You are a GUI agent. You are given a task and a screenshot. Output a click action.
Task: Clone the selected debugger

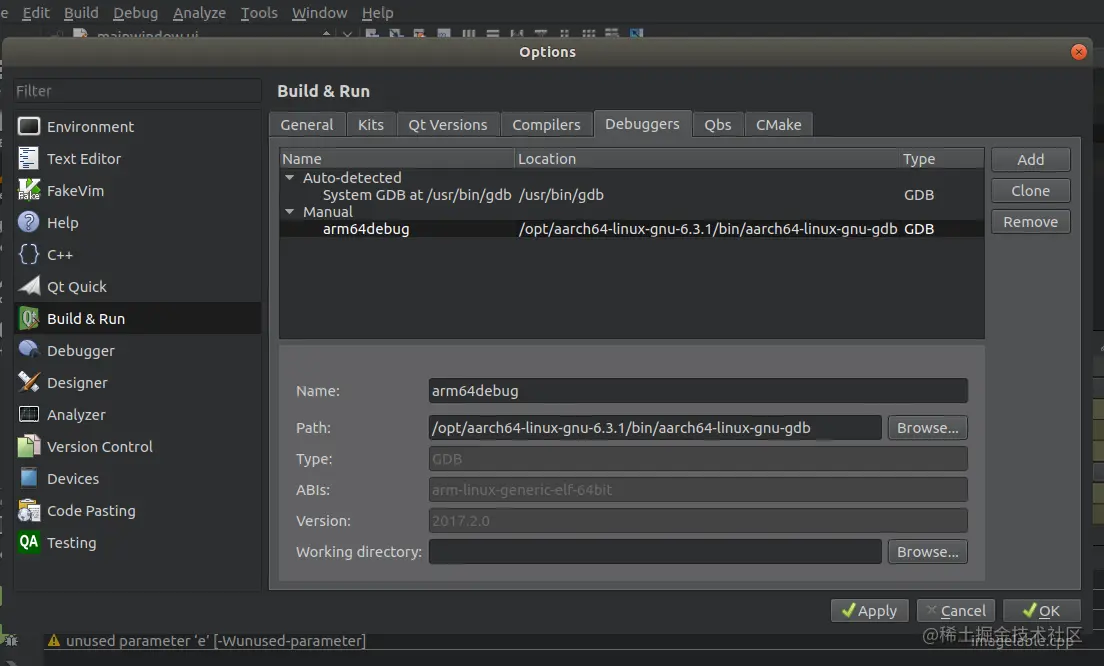coord(1031,191)
